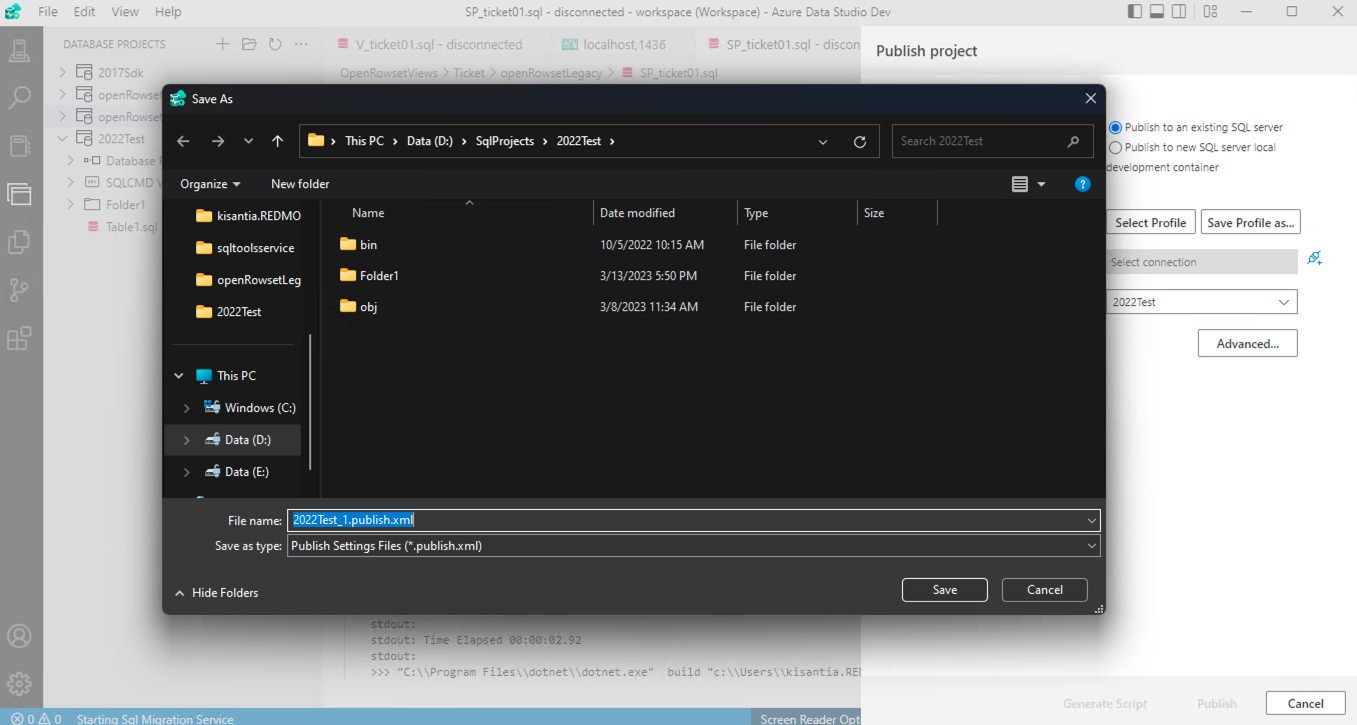Open the Notebooks panel icon
The height and width of the screenshot is (725, 1357).
20,146
